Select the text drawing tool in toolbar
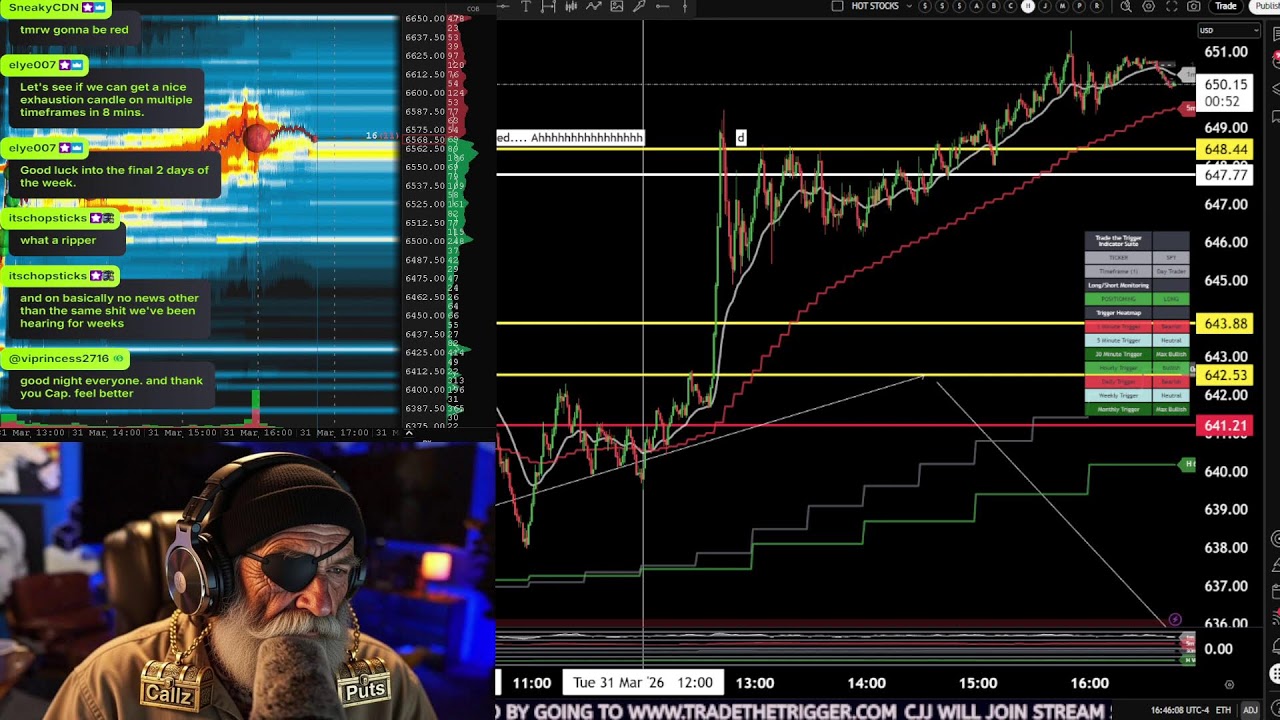Viewport: 1280px width, 720px height. (x=526, y=6)
